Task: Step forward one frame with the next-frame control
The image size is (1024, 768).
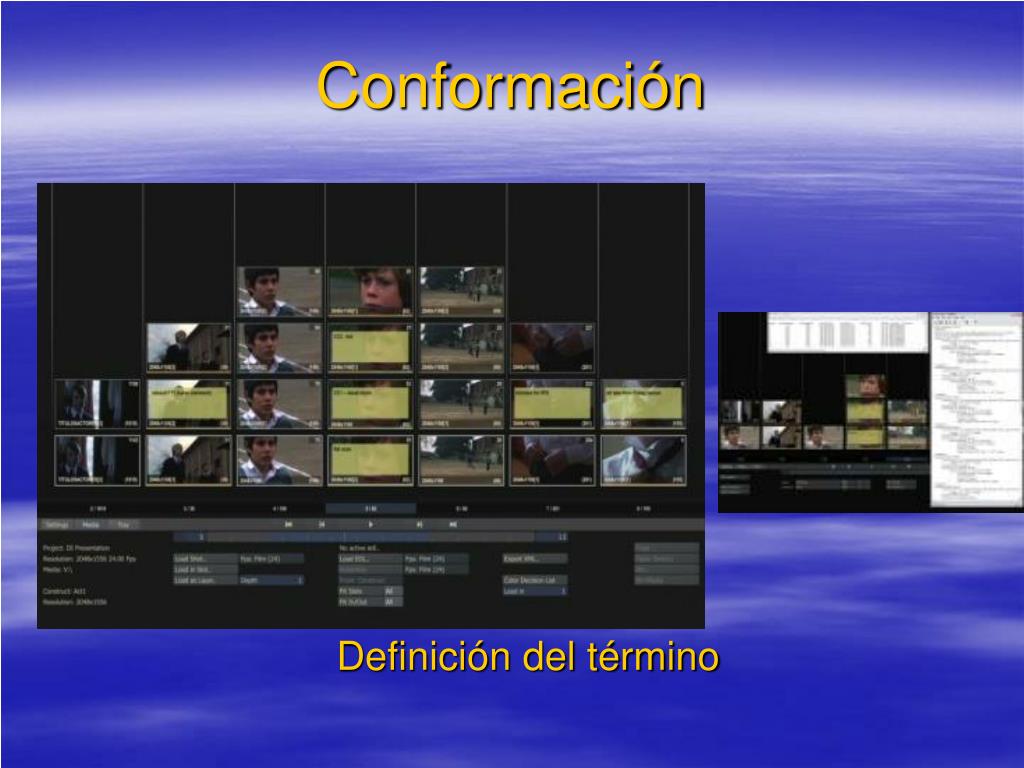Action: point(419,524)
